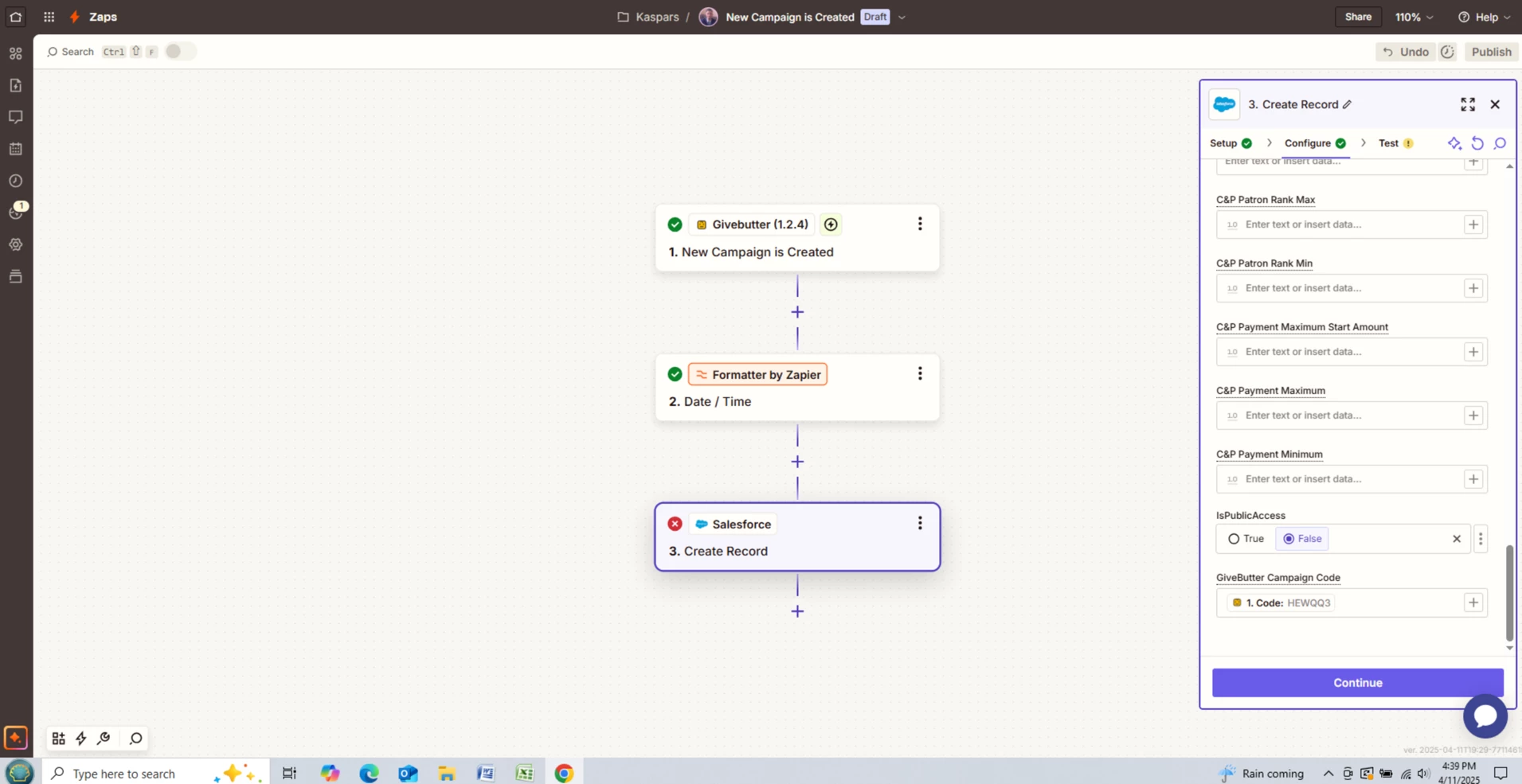
Task: Close the Create Record panel
Action: [1495, 104]
